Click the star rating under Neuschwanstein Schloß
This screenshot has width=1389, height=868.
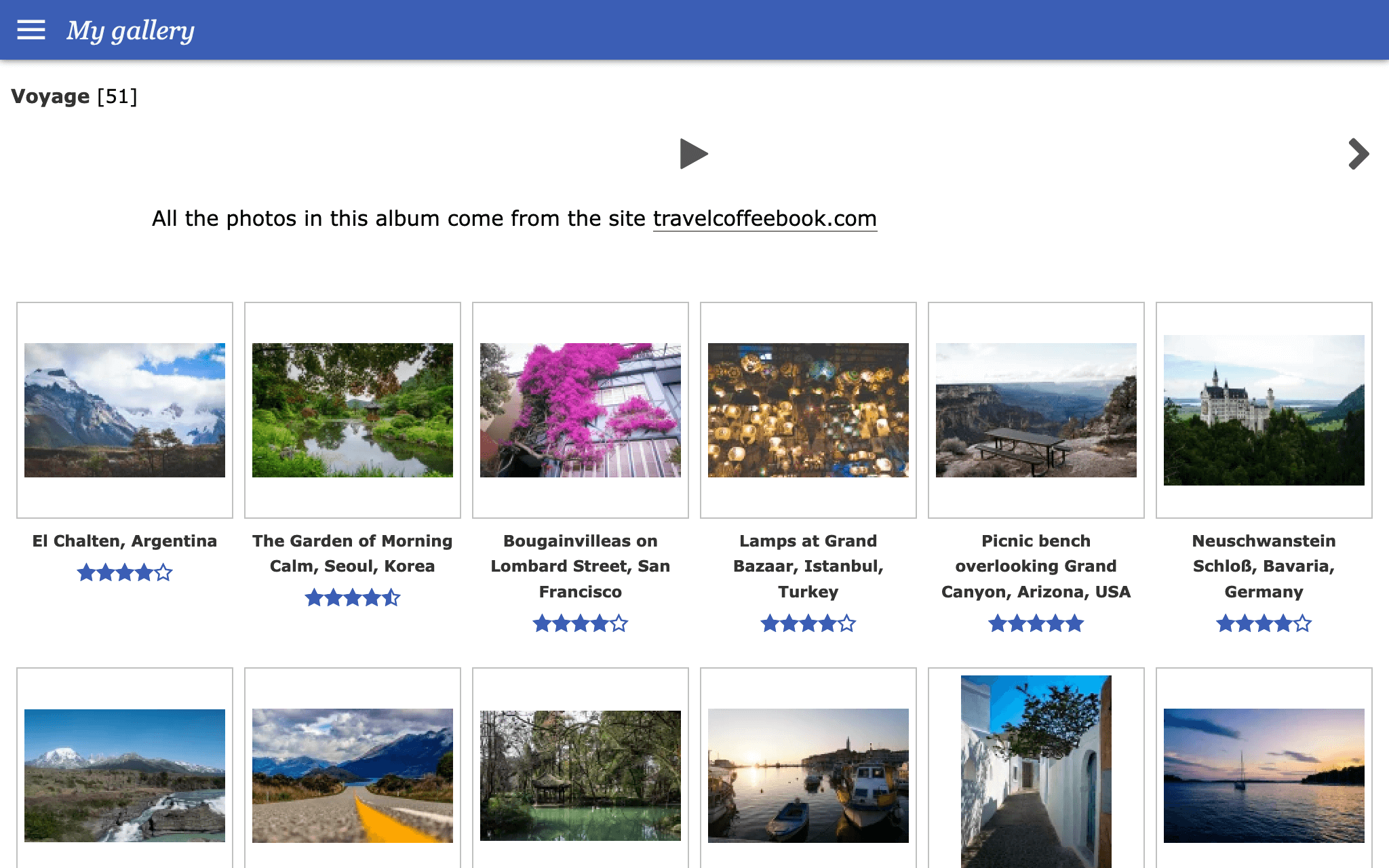(x=1264, y=623)
